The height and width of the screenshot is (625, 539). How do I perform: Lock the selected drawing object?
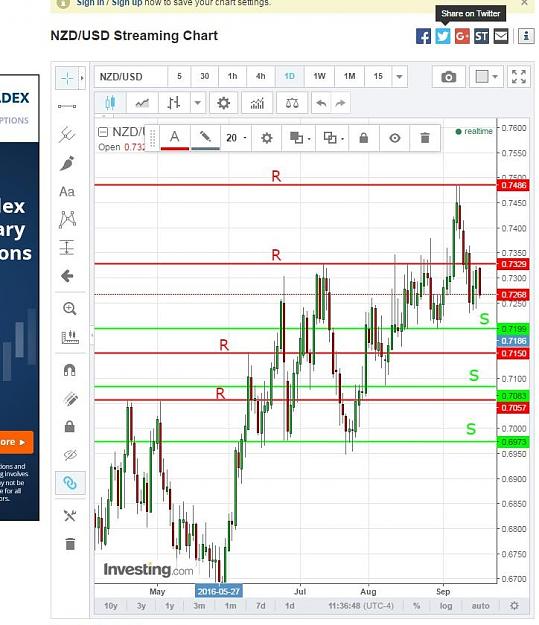[364, 138]
